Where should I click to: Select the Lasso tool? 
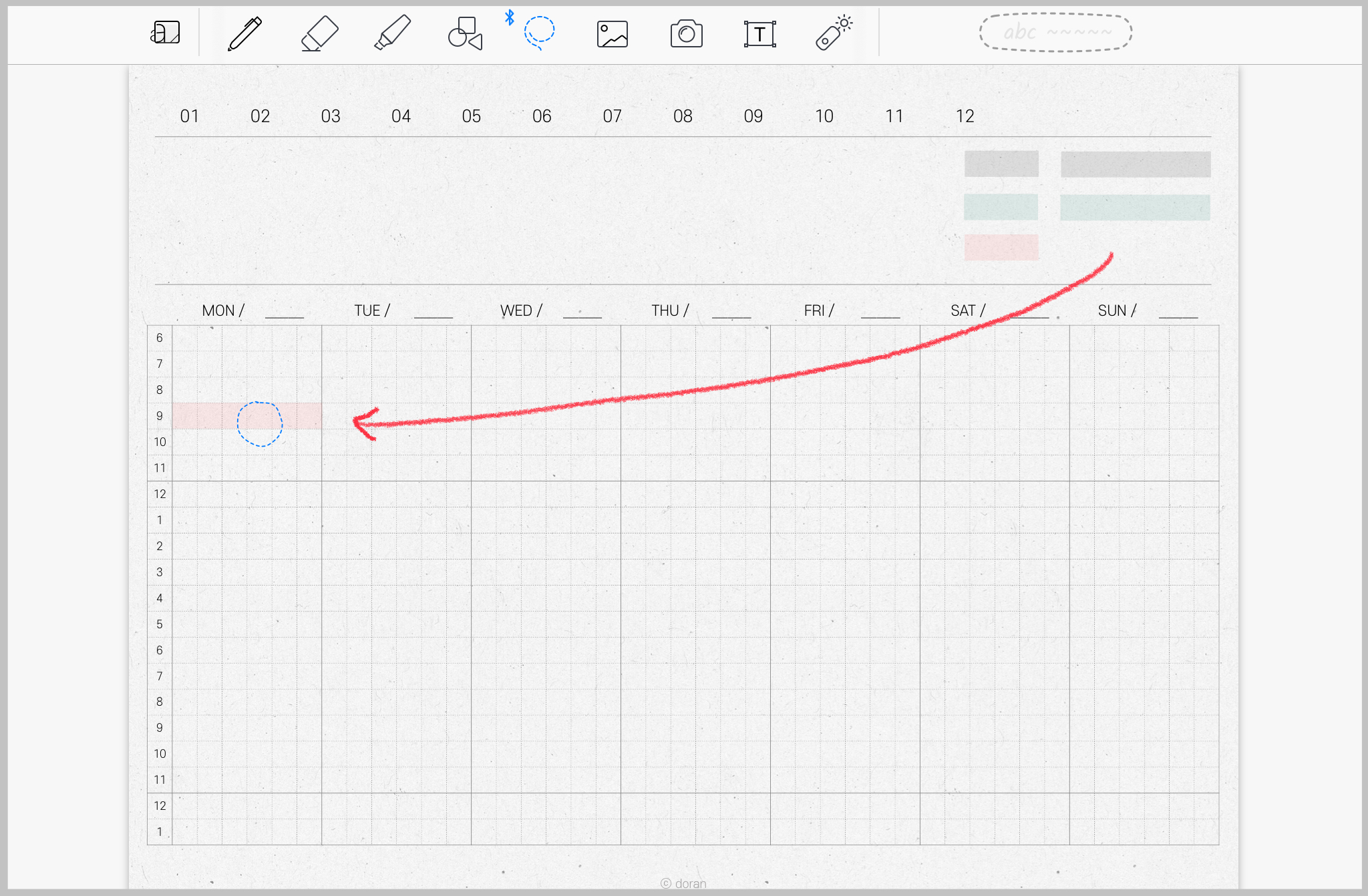pyautogui.click(x=539, y=33)
